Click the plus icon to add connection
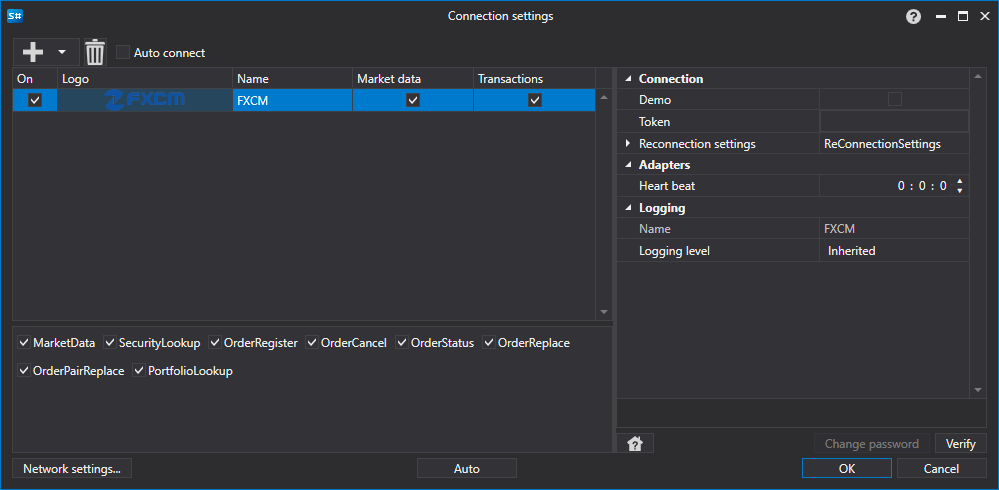 click(x=32, y=52)
